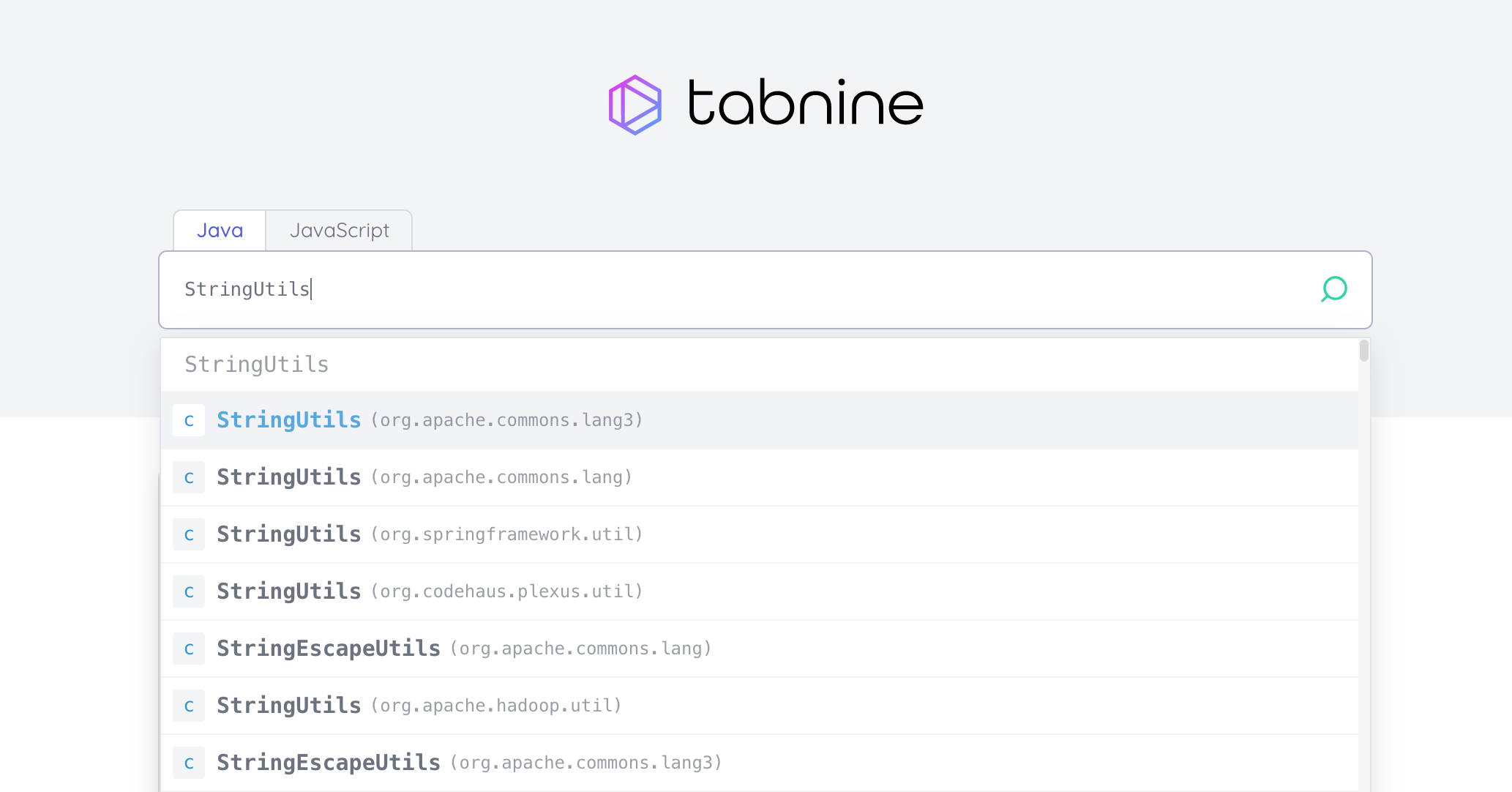This screenshot has width=1512, height=792.
Task: Switch to the JavaScript tab
Action: 339,231
